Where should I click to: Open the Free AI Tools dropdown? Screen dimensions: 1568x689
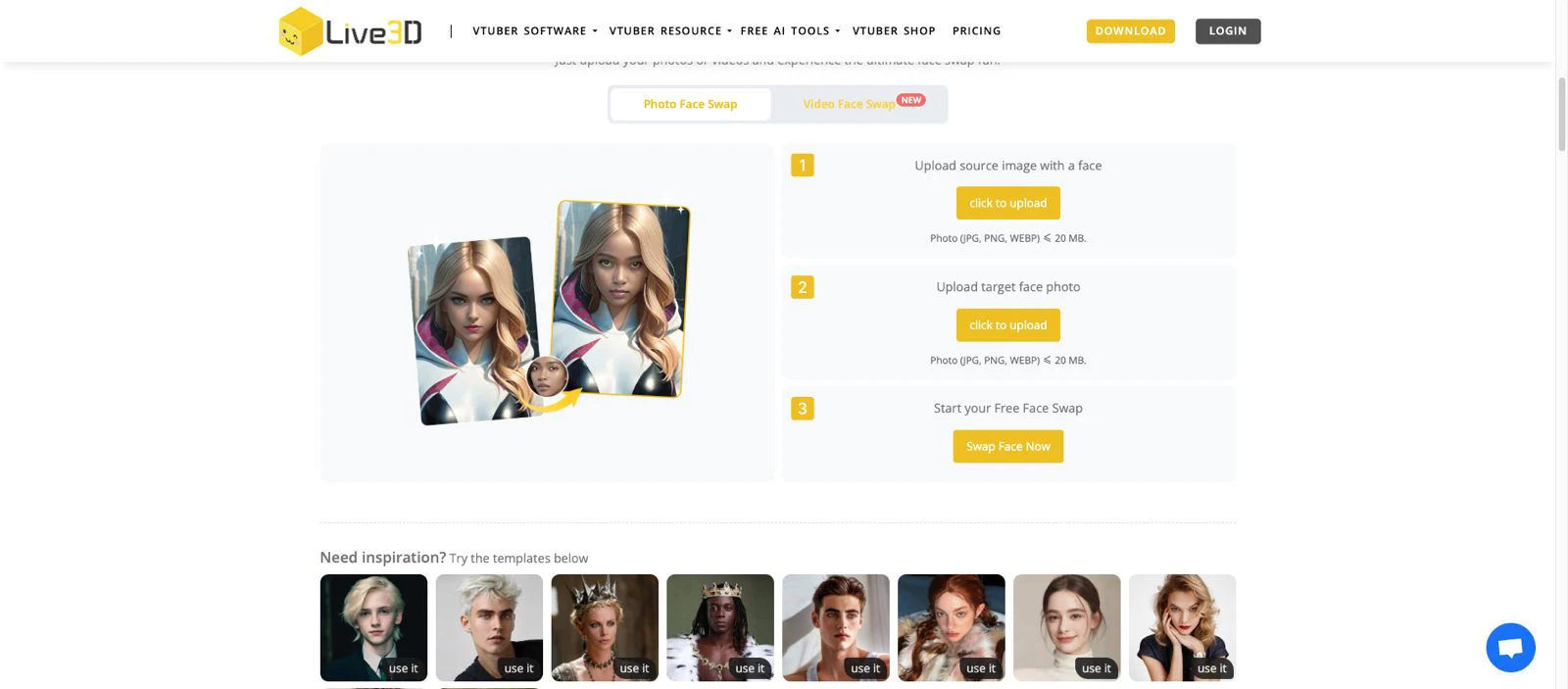(789, 31)
